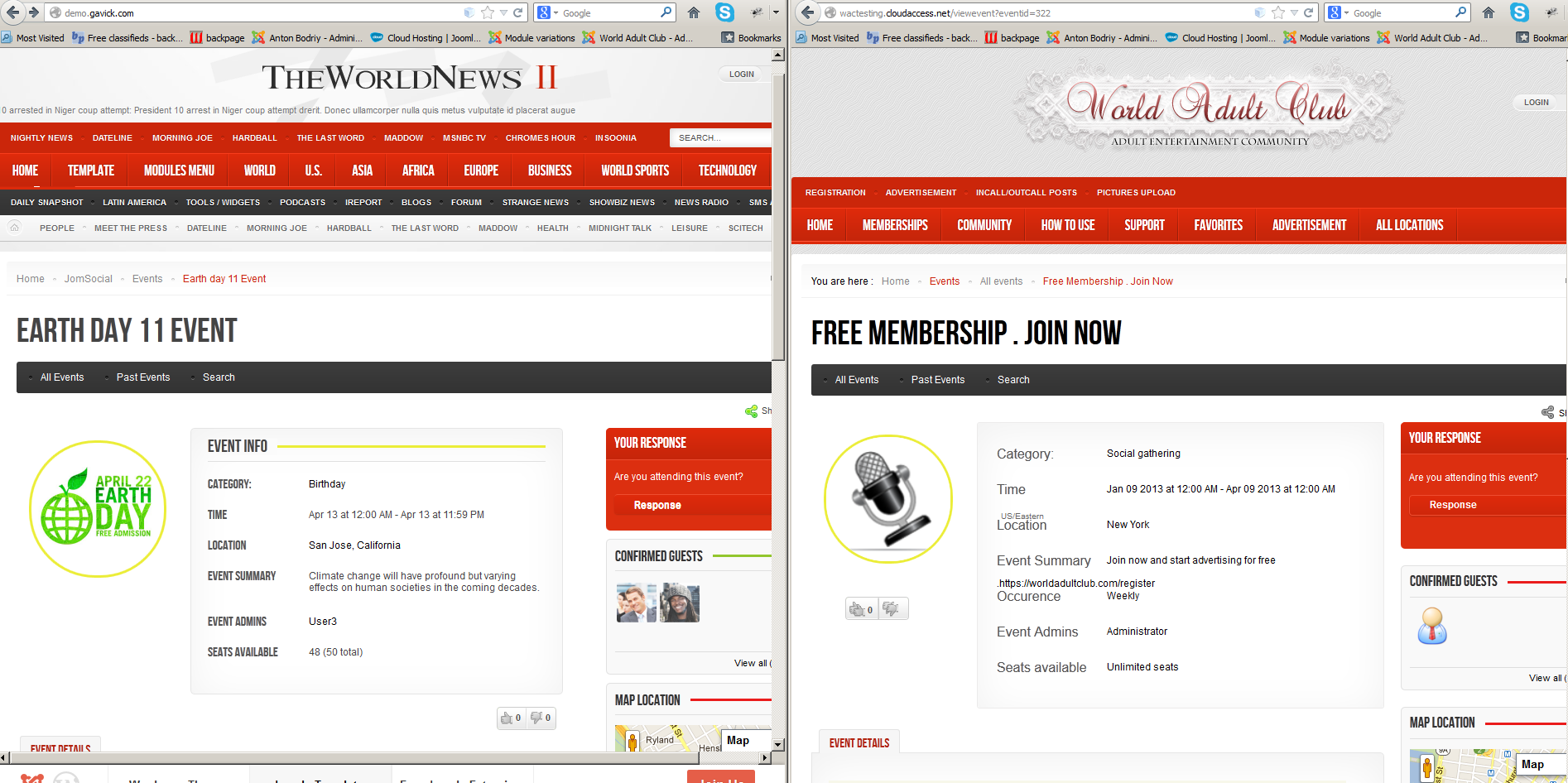Click the Skype icon in the right browser toolbar
The height and width of the screenshot is (783, 1568).
[1520, 12]
